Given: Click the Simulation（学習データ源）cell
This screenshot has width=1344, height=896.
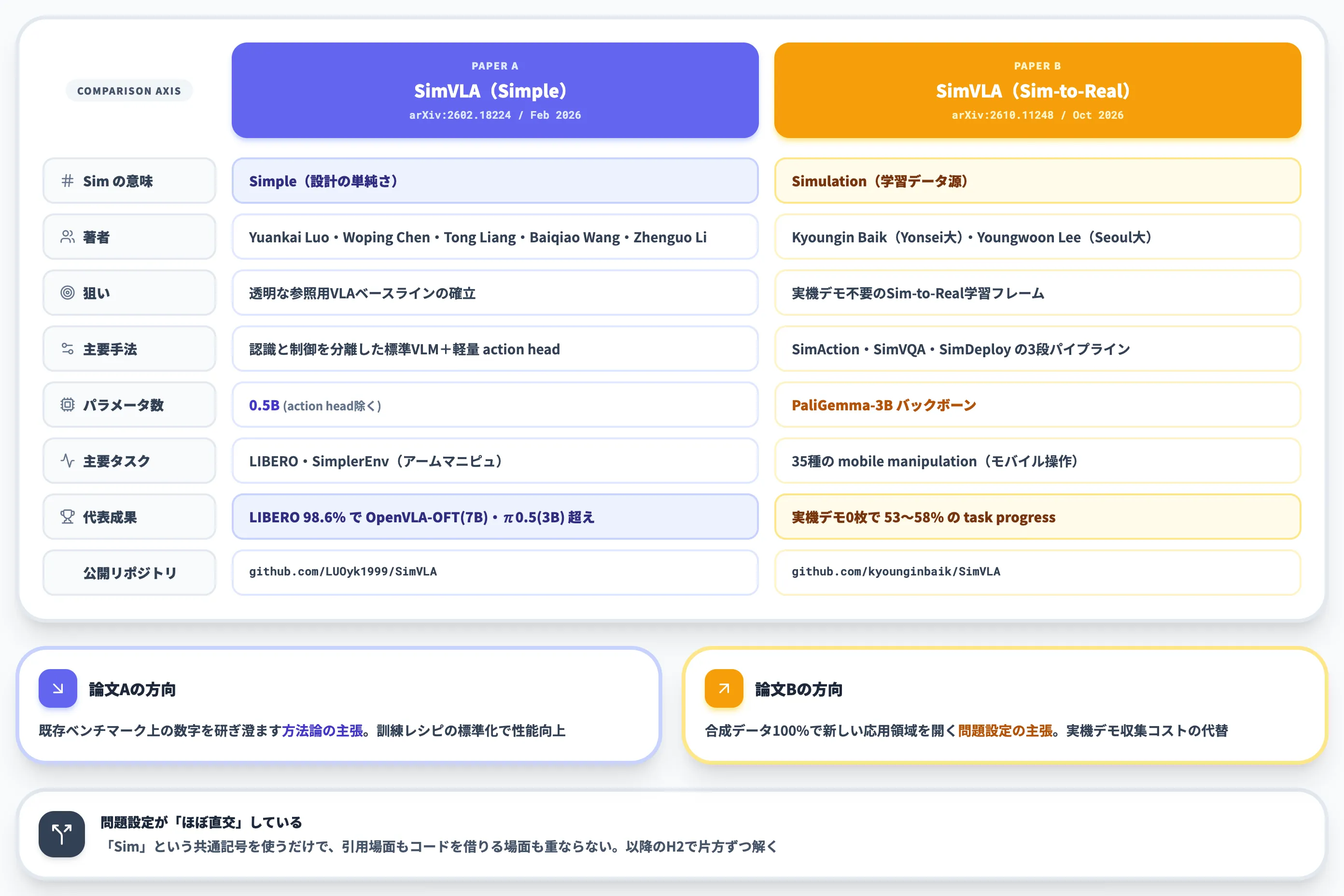Looking at the screenshot, I should 1038,181.
